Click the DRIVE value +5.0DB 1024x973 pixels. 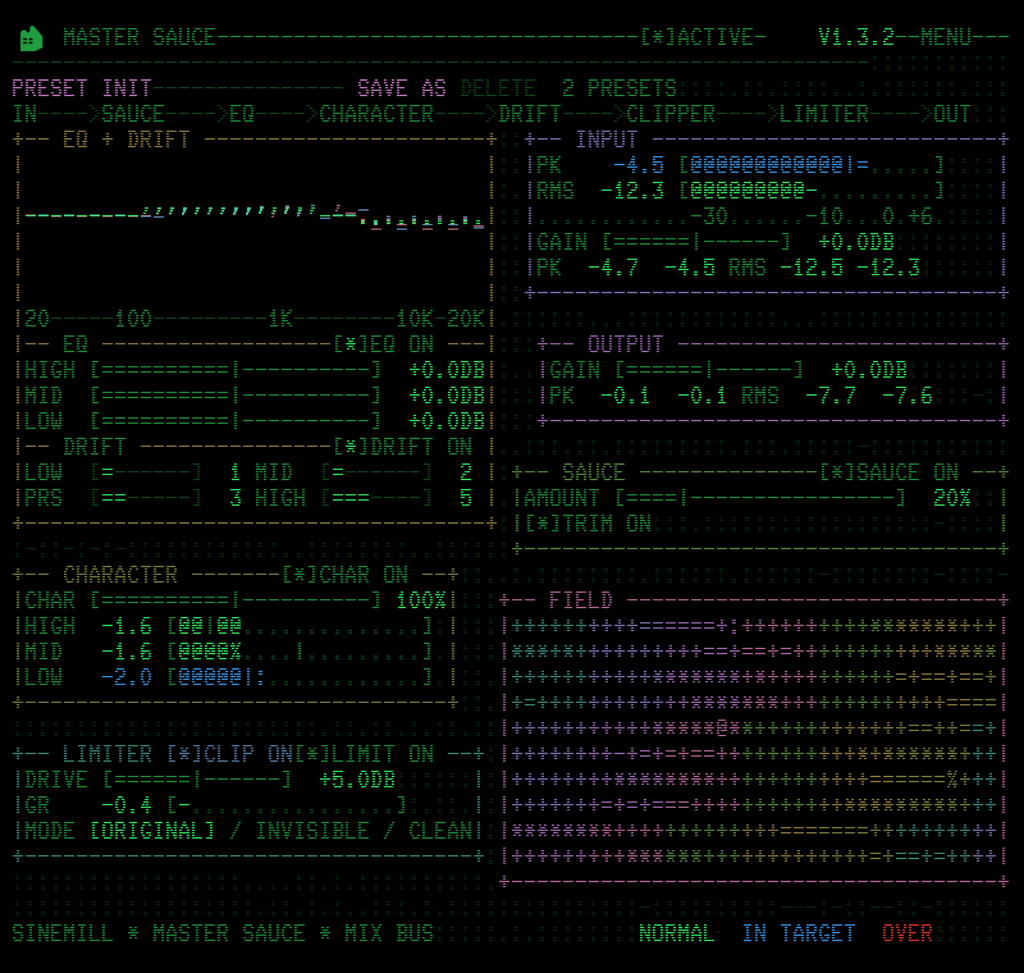(x=357, y=780)
